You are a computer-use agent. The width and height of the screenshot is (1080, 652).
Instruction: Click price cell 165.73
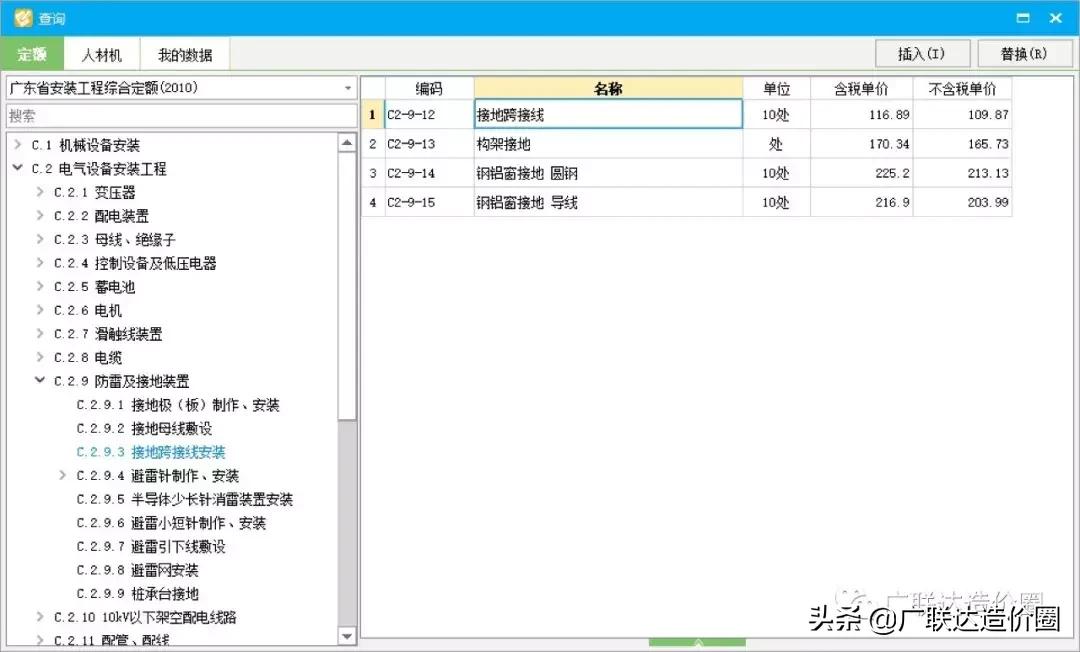click(x=962, y=144)
